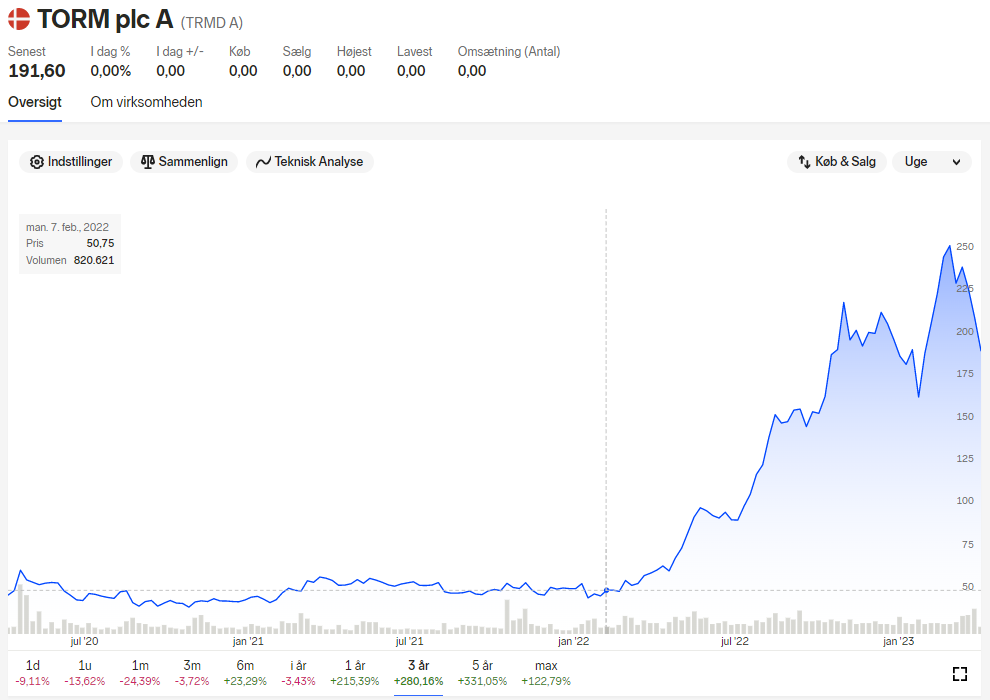Open the Uge interval dropdown
990x700 pixels.
pos(932,162)
